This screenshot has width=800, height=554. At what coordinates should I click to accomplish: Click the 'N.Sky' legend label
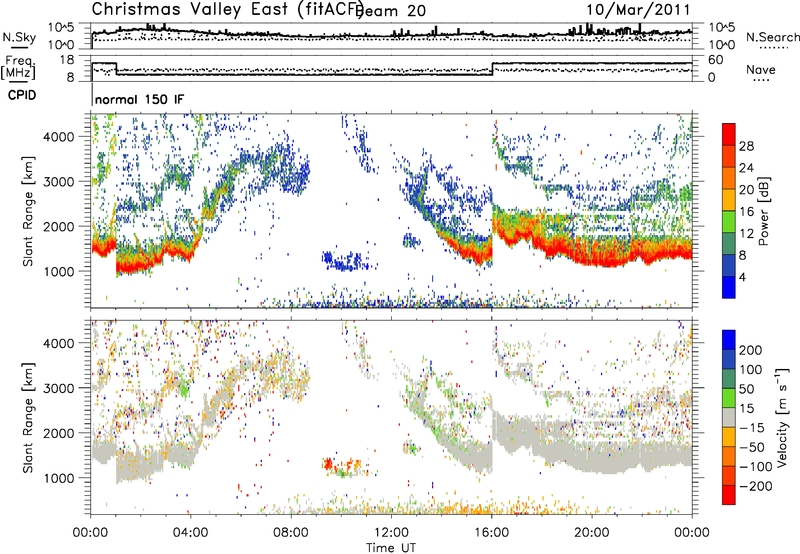click(19, 37)
